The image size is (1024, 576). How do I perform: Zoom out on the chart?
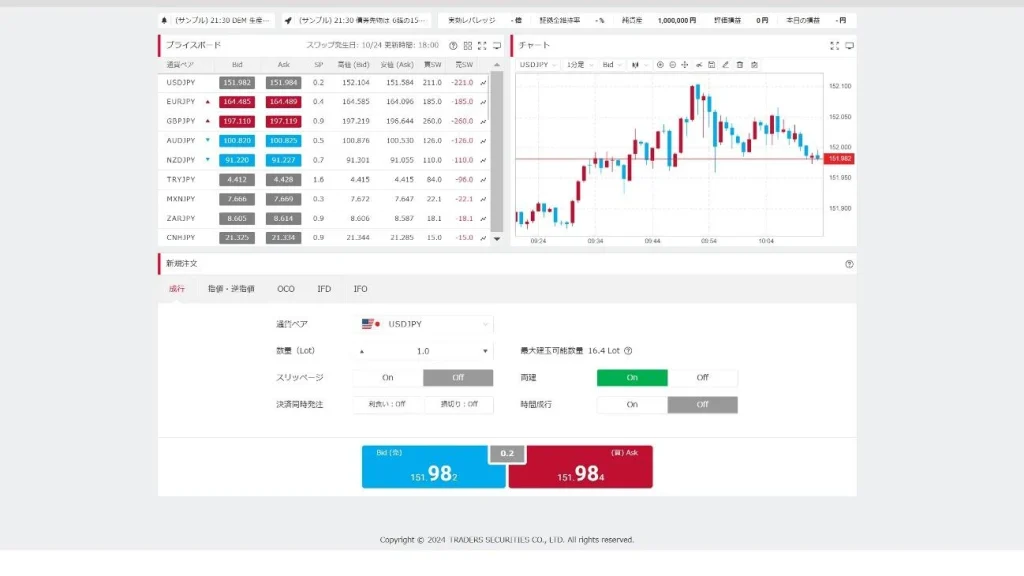point(673,65)
